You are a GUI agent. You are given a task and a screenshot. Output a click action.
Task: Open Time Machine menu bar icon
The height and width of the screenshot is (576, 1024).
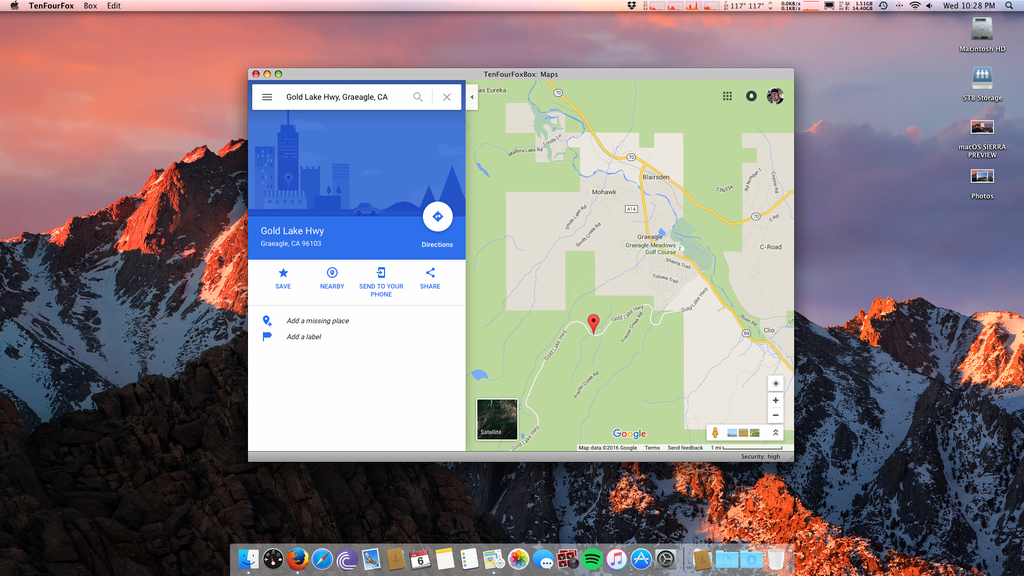click(x=883, y=6)
